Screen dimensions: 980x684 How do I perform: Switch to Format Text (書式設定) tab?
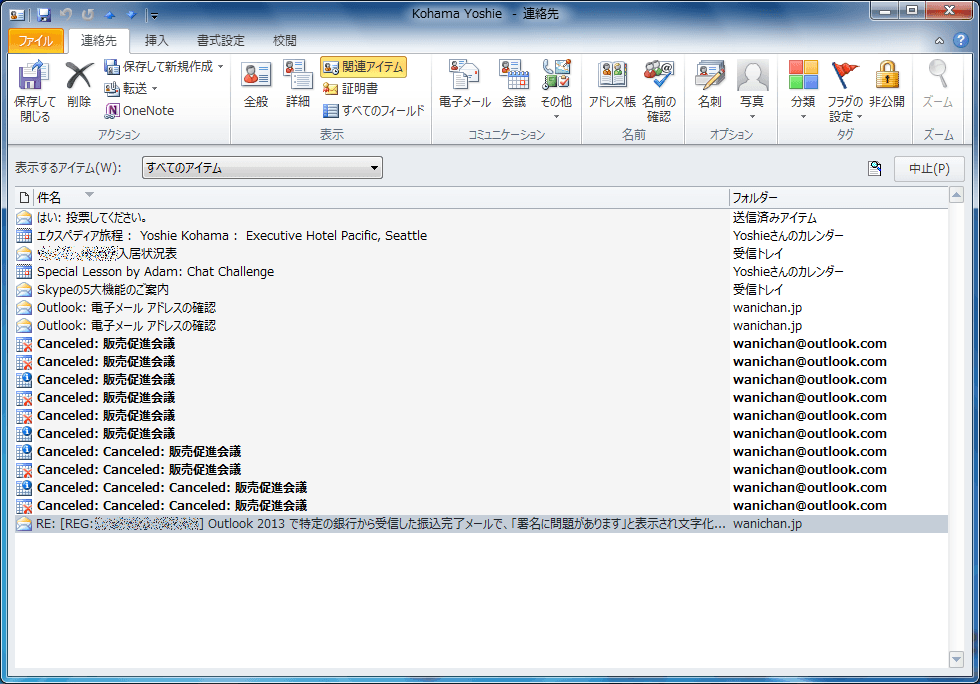tap(221, 41)
